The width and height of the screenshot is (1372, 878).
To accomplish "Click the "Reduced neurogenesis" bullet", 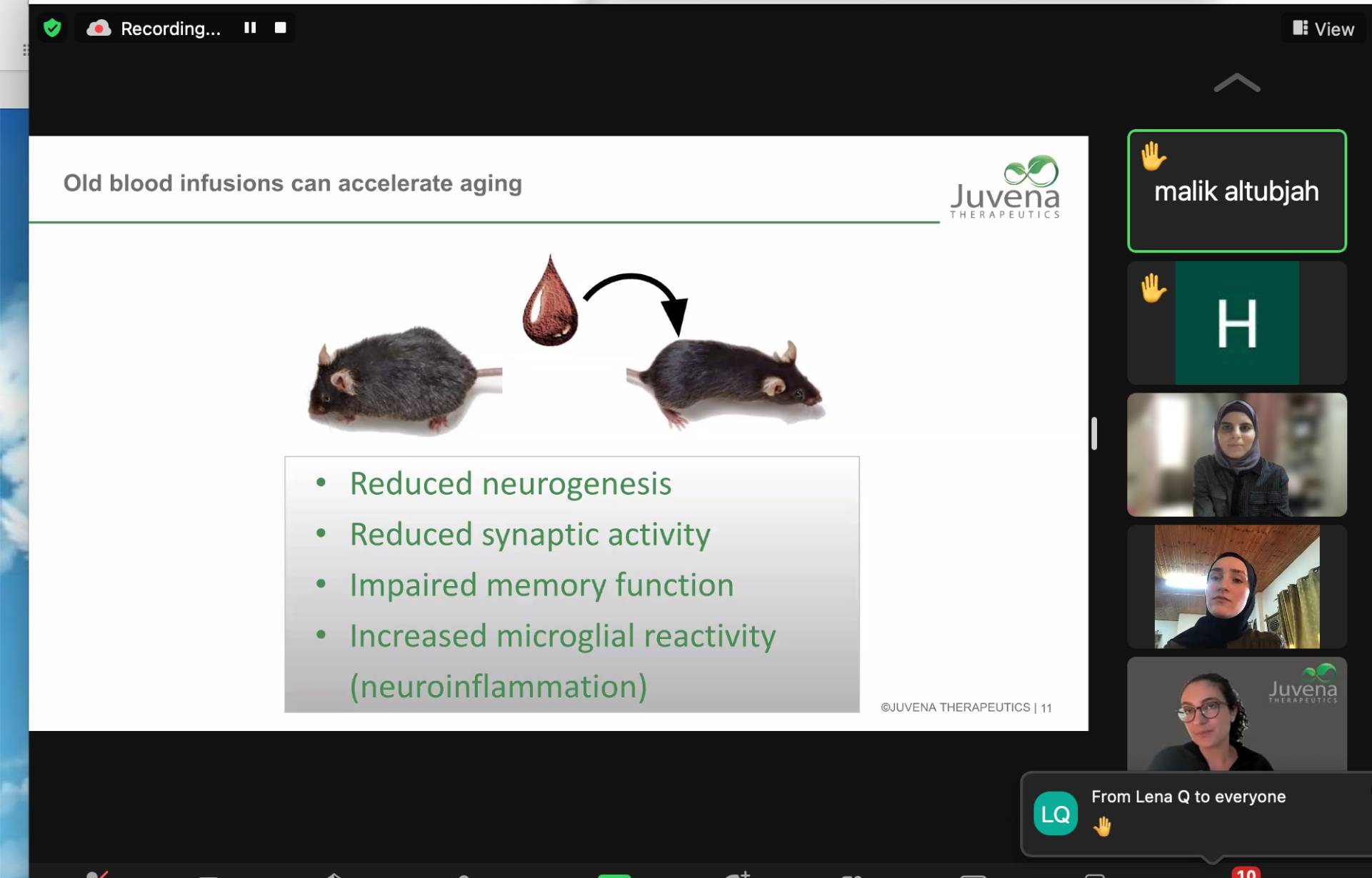I will [510, 483].
